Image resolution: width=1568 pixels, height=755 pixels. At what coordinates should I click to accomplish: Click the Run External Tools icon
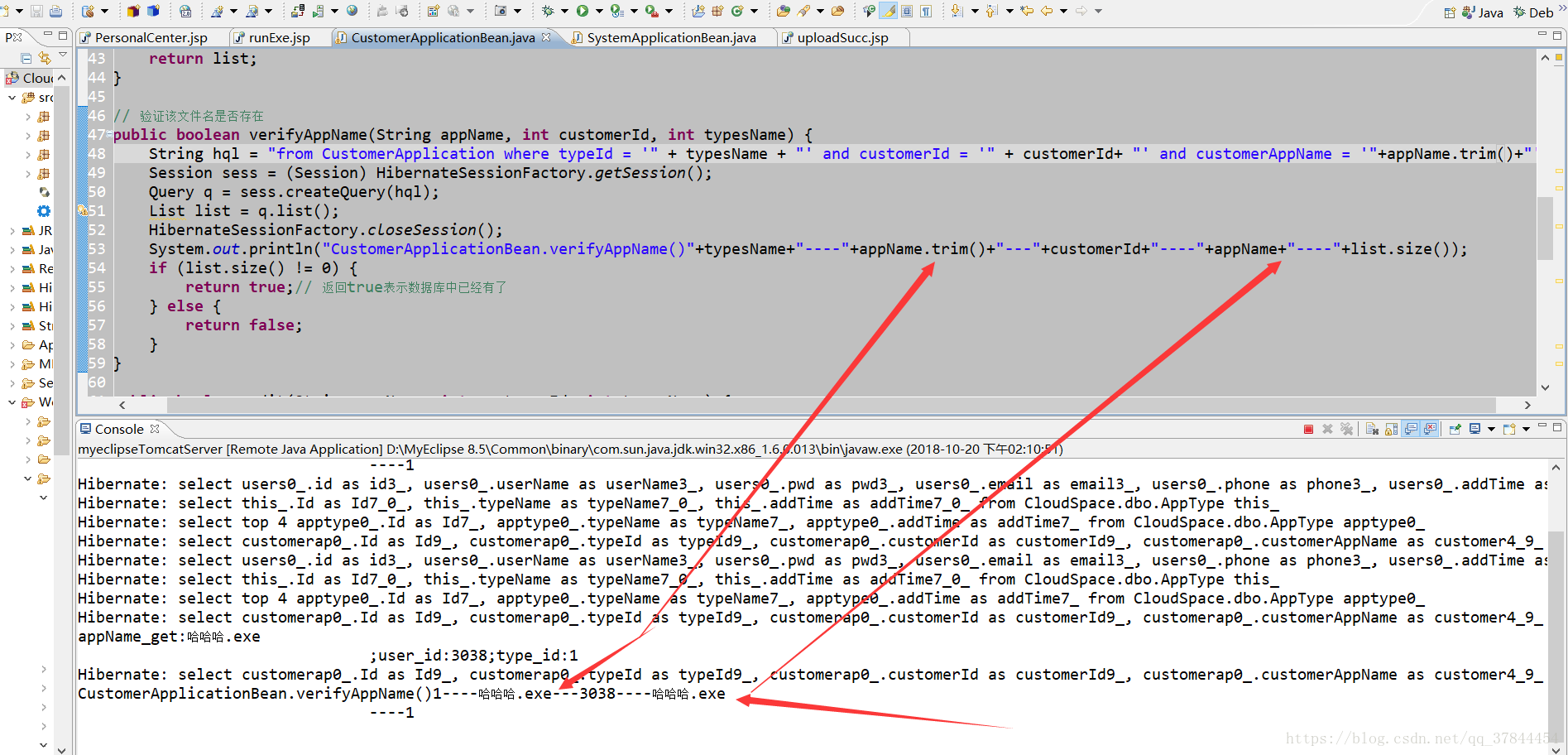[x=652, y=11]
